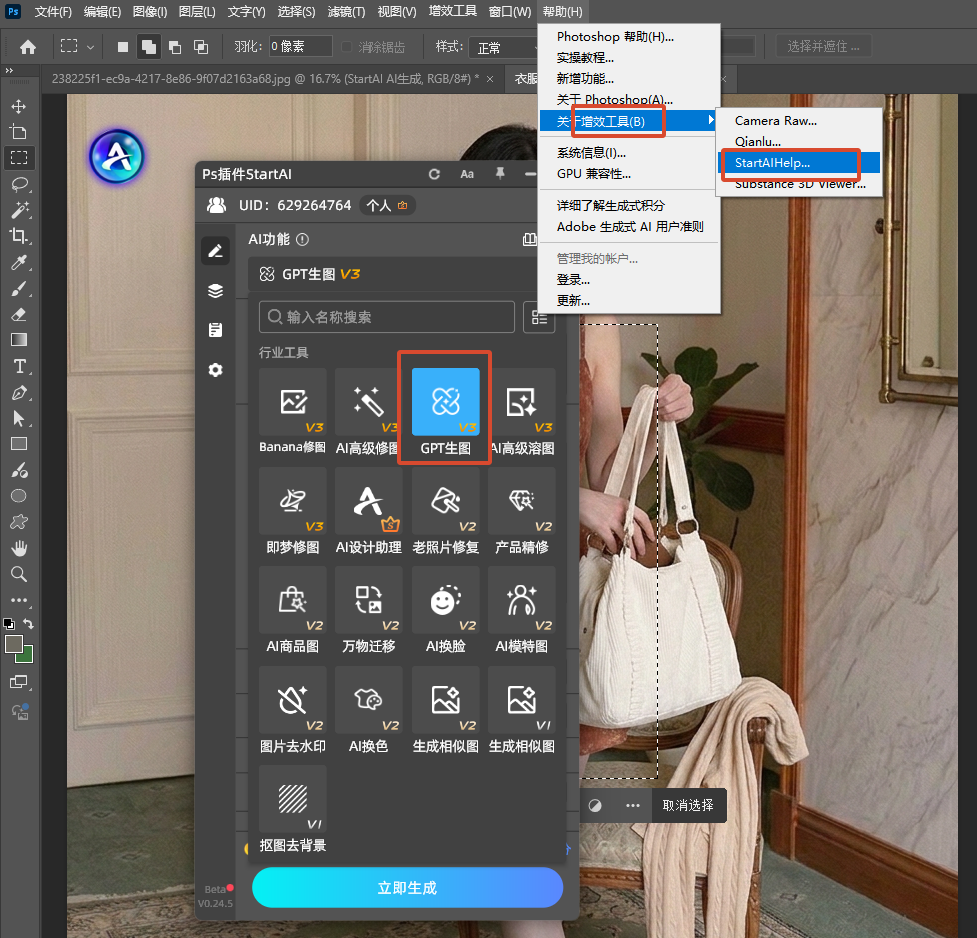Expand the marquee tool preset dropdown
This screenshot has height=938, width=977.
point(90,47)
